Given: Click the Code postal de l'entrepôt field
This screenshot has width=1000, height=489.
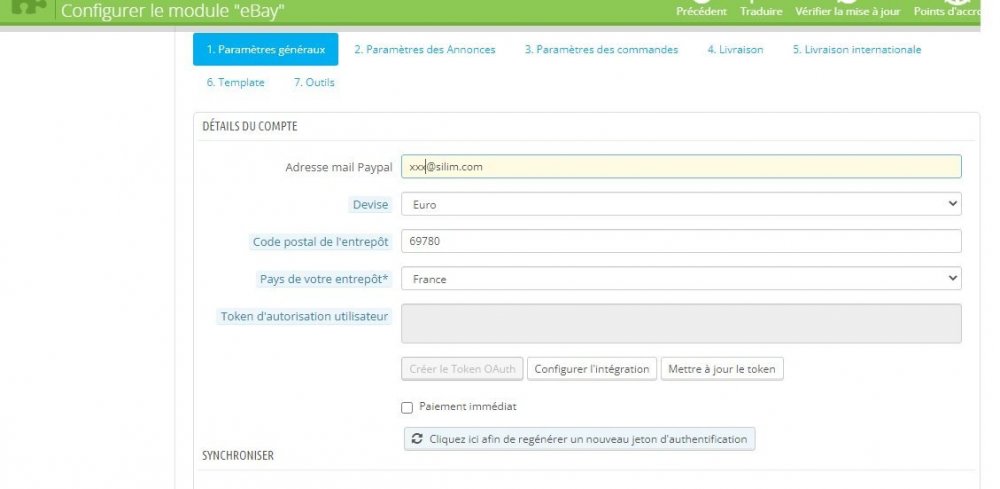Looking at the screenshot, I should pyautogui.click(x=681, y=241).
